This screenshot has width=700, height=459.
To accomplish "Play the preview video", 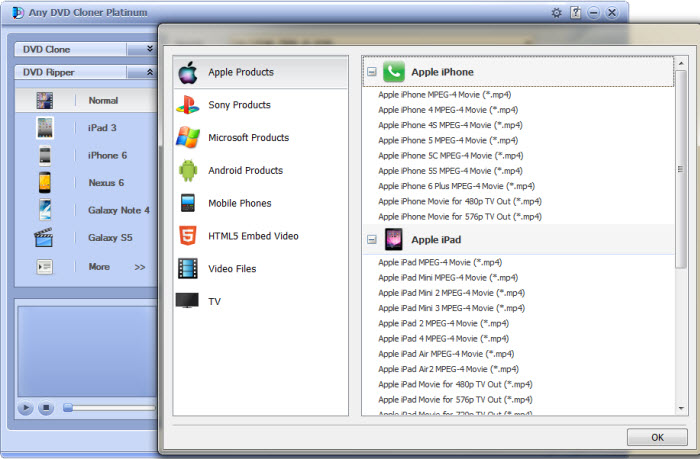I will pos(25,408).
